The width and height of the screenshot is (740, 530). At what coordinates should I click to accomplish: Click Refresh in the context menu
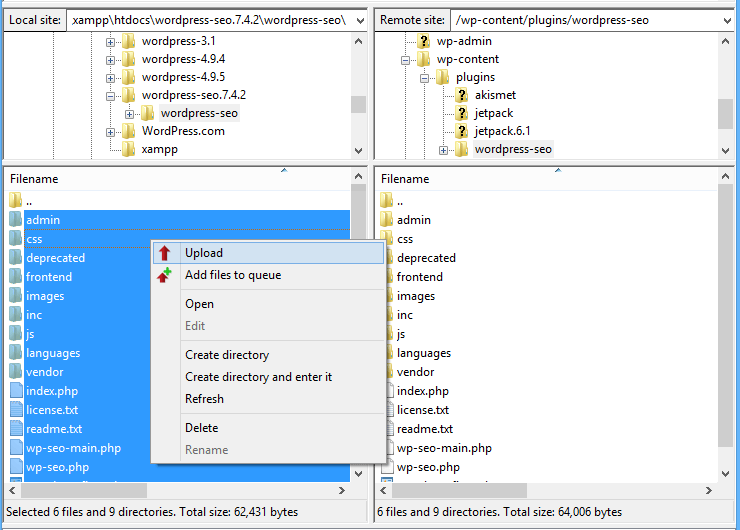(268, 399)
